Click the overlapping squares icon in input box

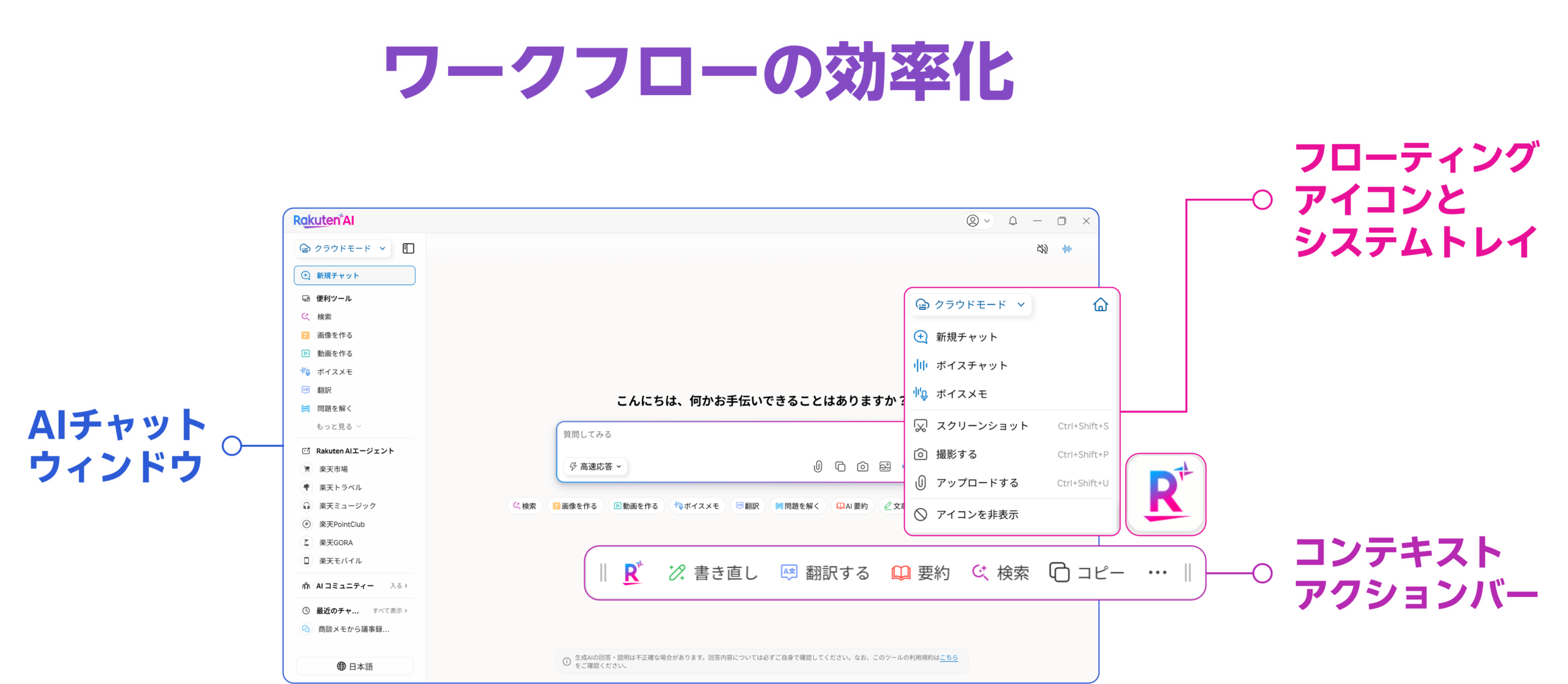click(840, 466)
